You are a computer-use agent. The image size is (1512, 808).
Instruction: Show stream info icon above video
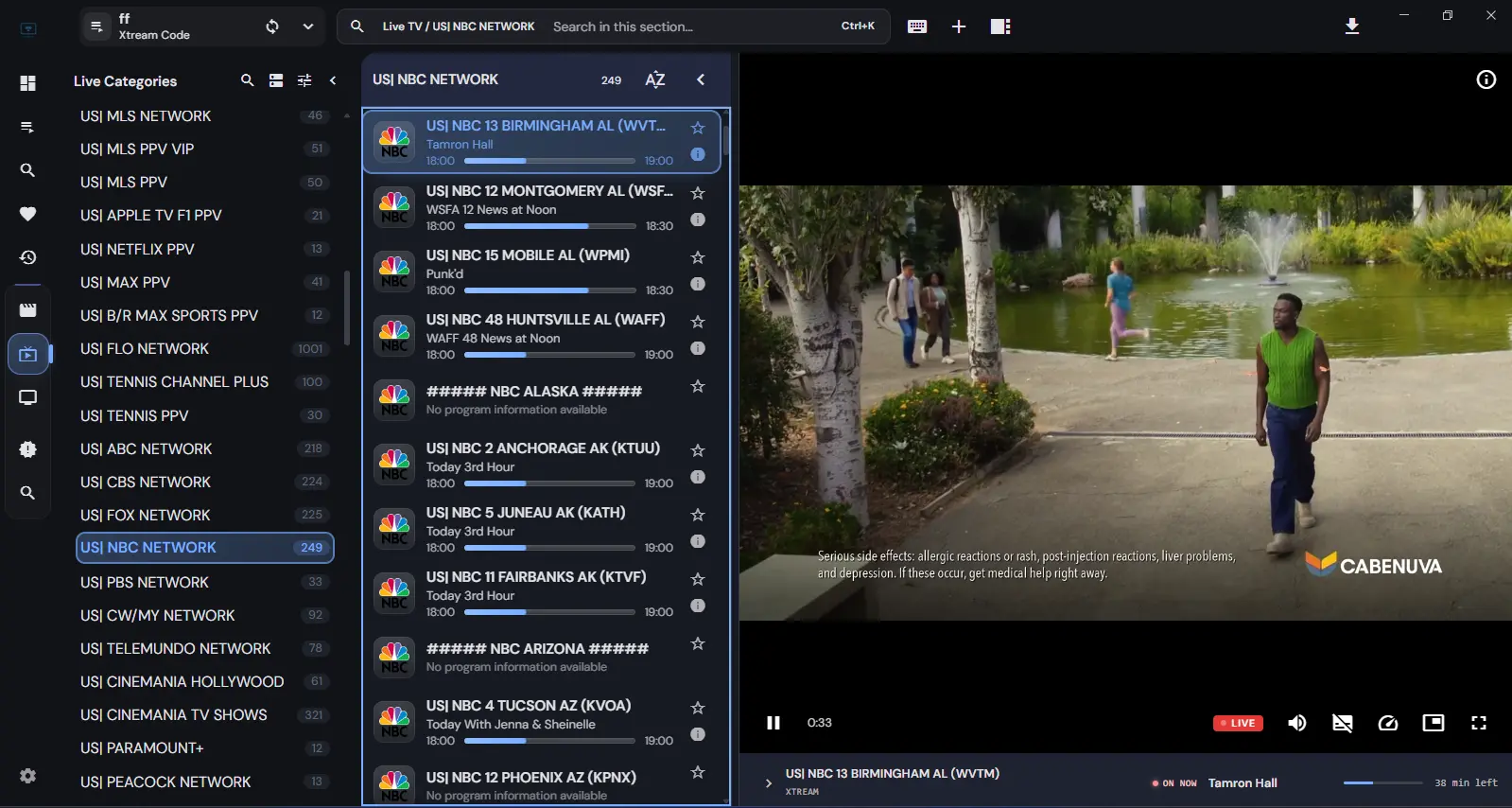click(1486, 79)
